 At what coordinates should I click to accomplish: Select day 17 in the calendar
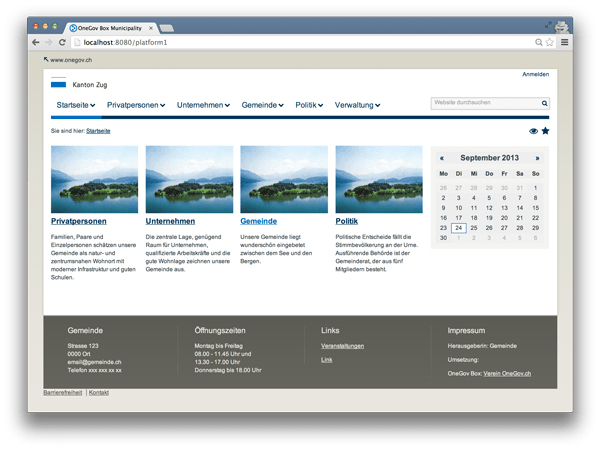point(458,218)
